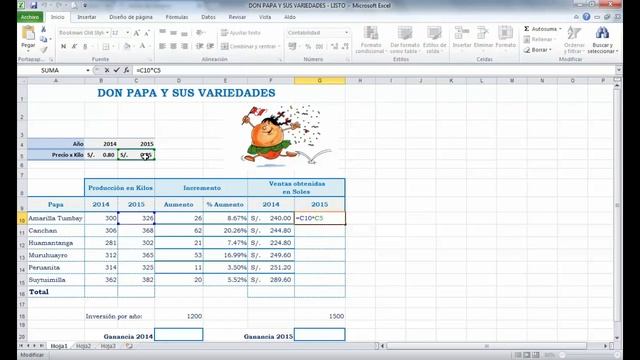Click the Autosuma sigma button
The height and width of the screenshot is (360, 640).
(x=542, y=29)
